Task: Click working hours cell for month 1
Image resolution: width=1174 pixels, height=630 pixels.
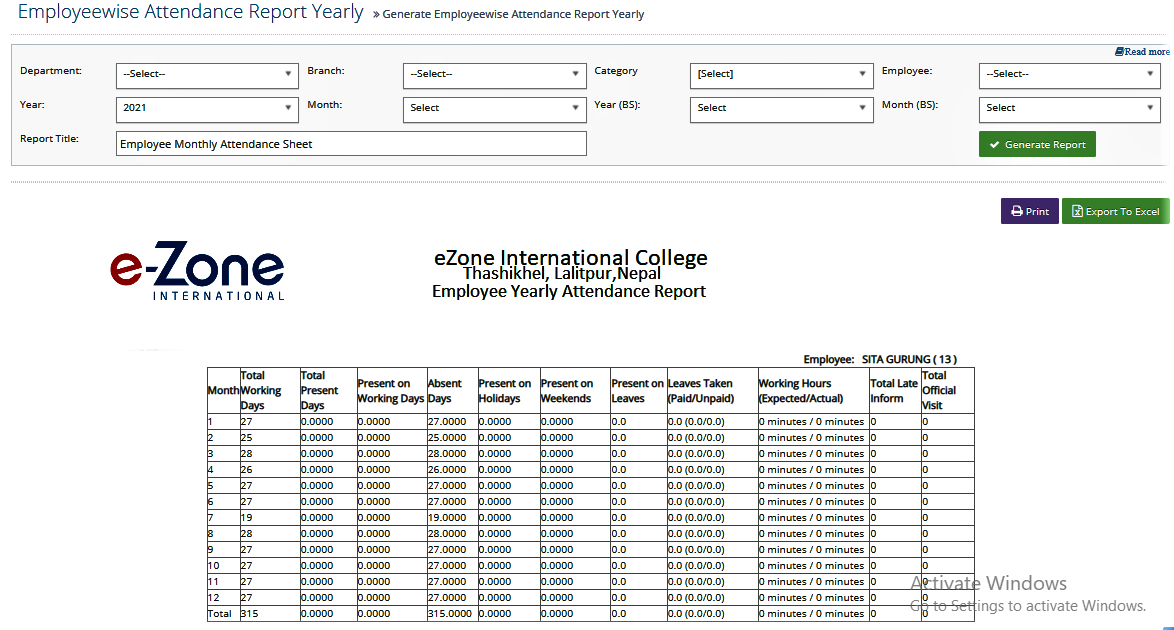Action: 812,422
